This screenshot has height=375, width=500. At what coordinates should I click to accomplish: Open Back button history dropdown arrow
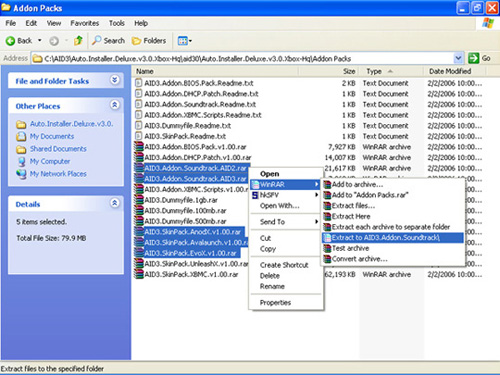click(40, 41)
